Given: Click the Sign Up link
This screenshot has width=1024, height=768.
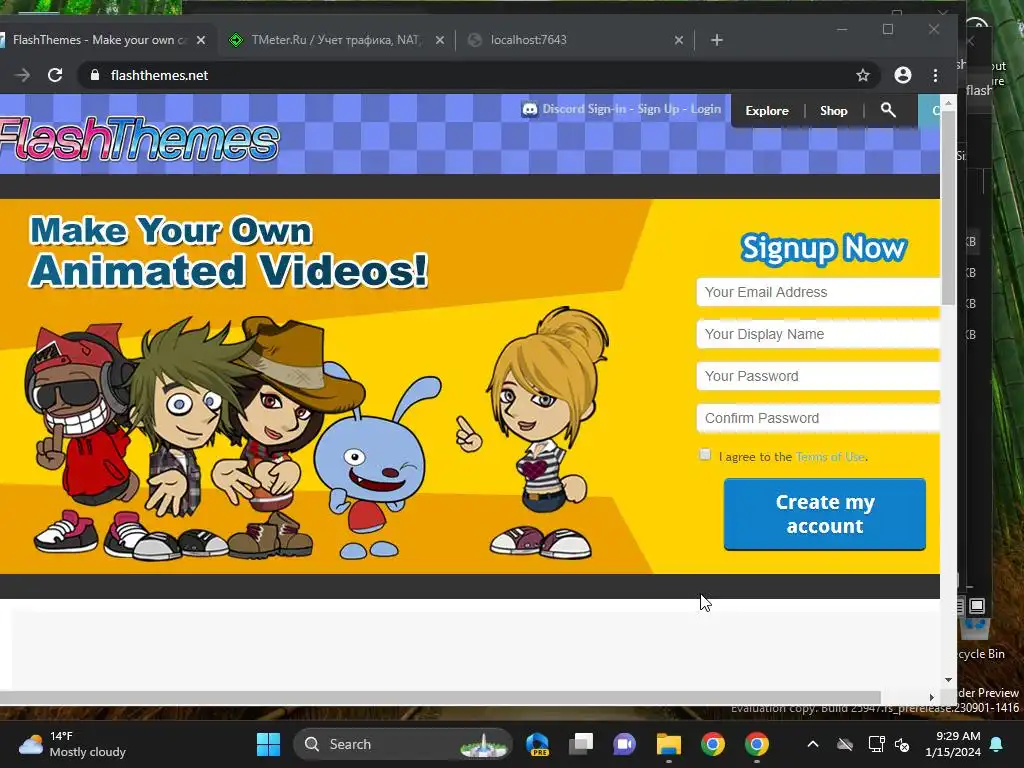Looking at the screenshot, I should [658, 109].
